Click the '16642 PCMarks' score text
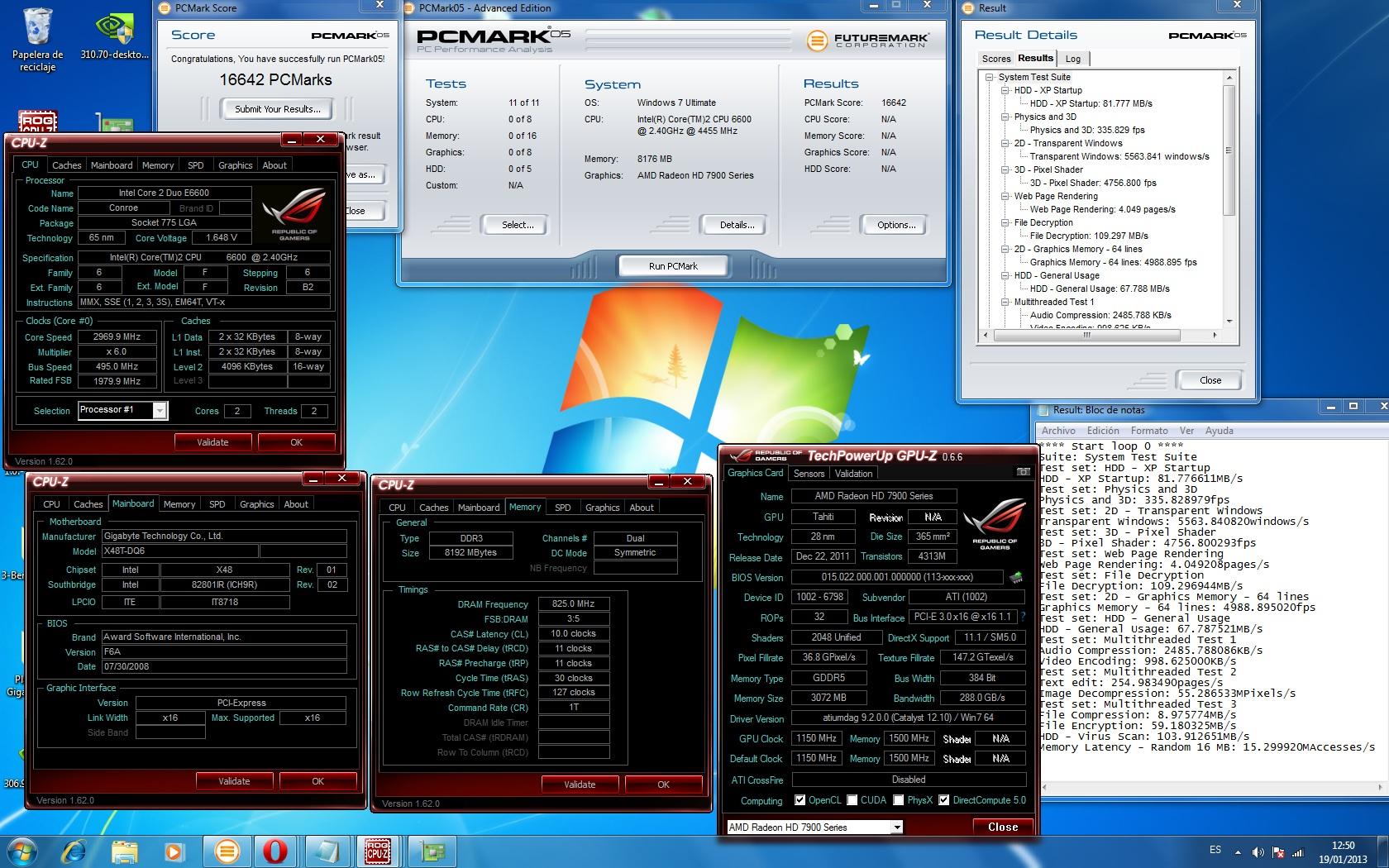The height and width of the screenshot is (868, 1389). point(275,80)
